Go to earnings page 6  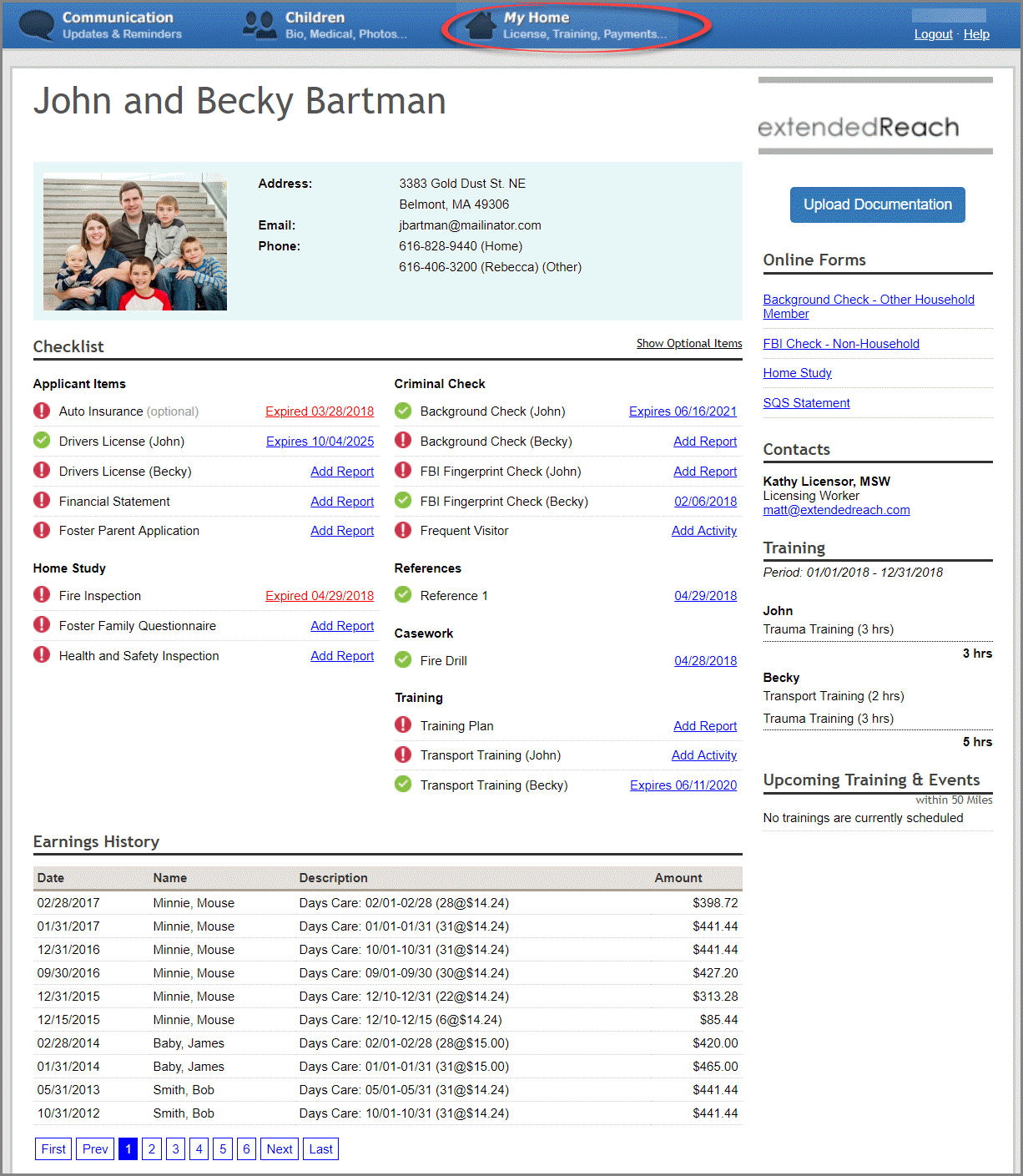(246, 1149)
